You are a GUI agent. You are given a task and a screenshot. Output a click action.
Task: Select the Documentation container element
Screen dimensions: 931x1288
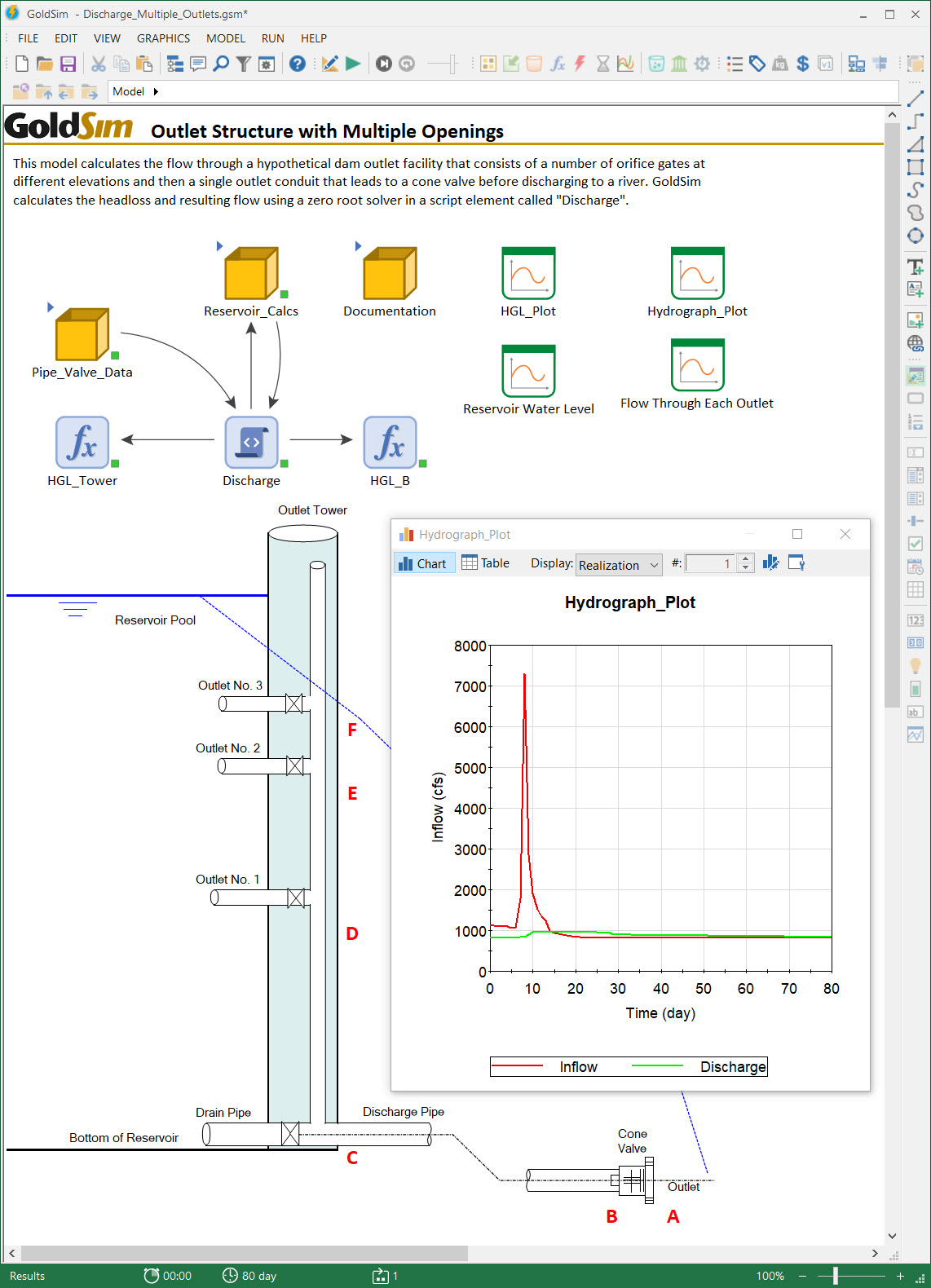coord(390,274)
